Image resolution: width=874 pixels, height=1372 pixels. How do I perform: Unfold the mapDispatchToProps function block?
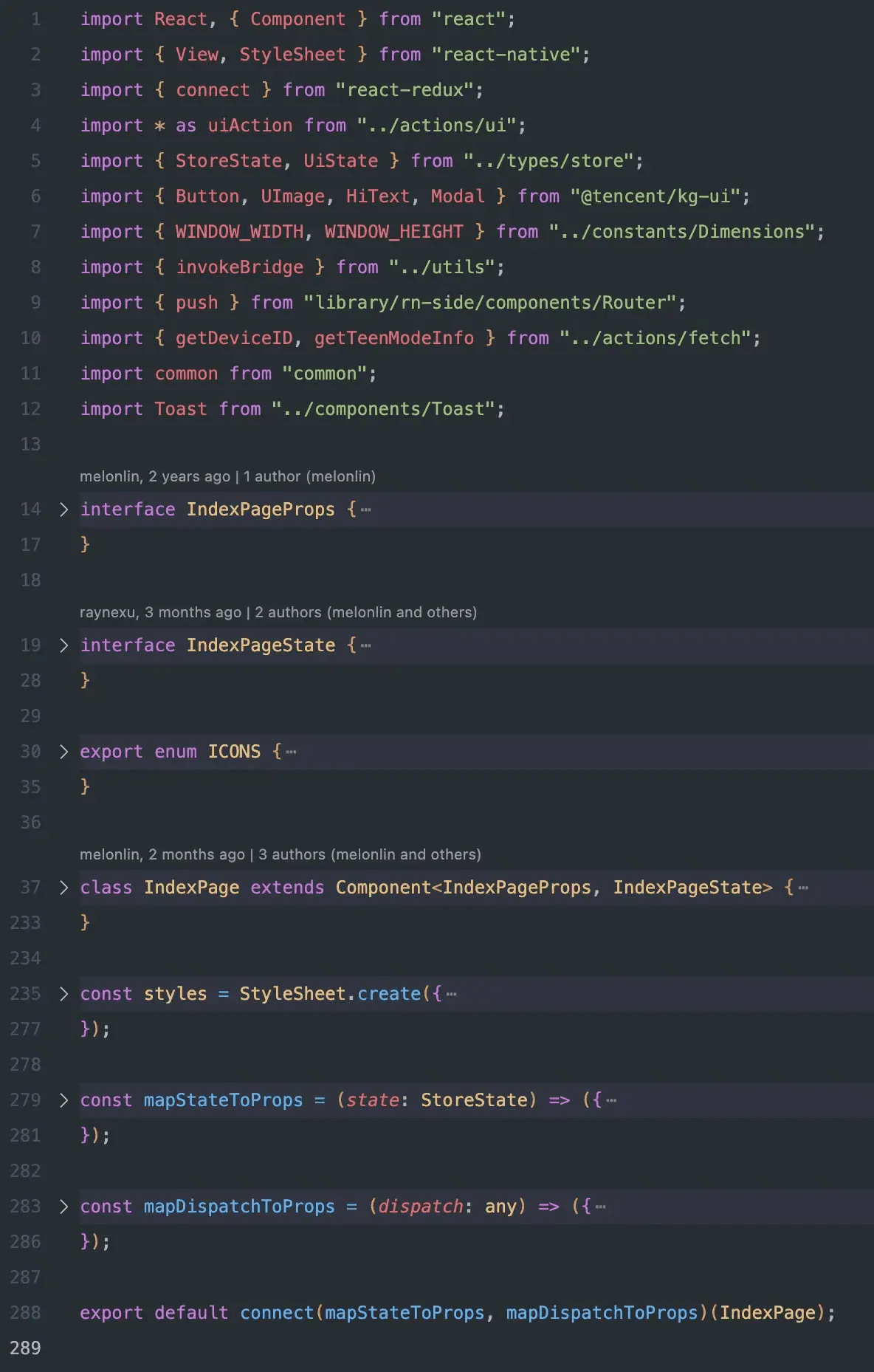click(63, 1207)
